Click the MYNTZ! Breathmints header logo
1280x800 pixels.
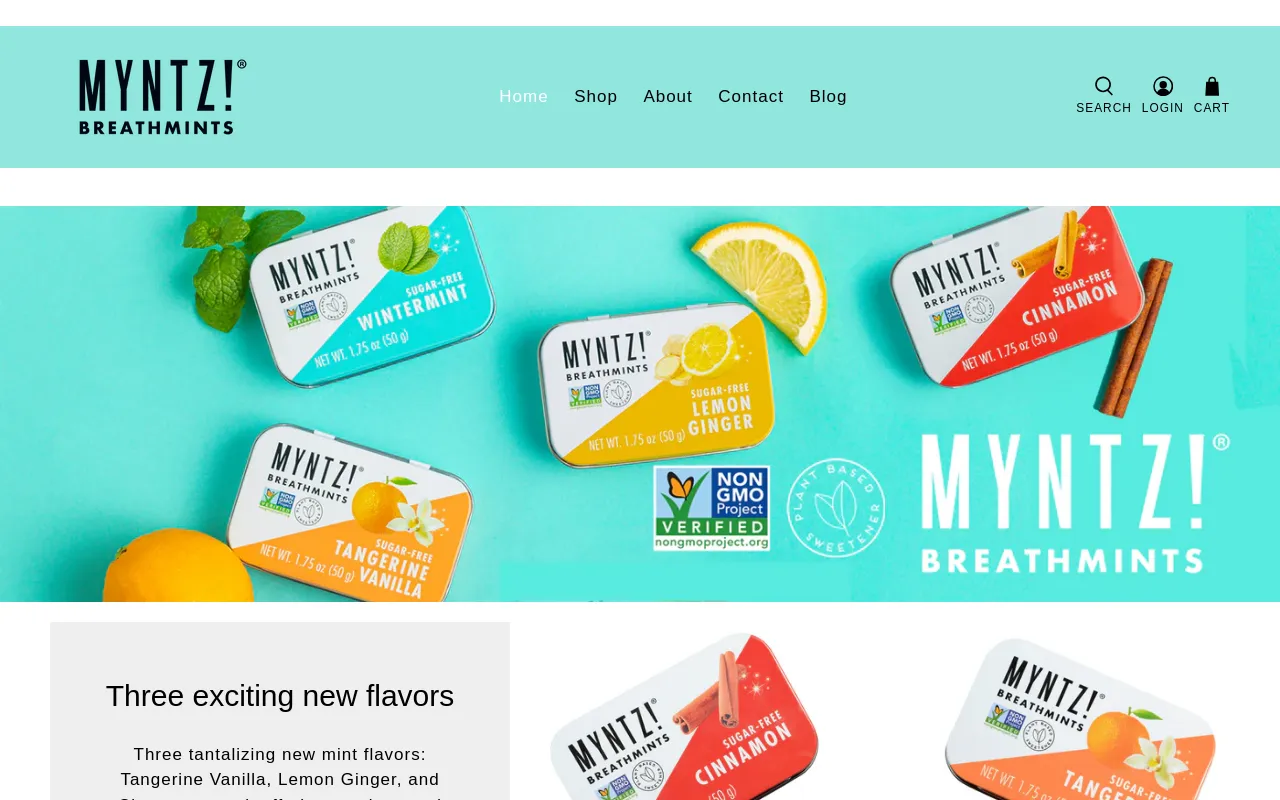(163, 97)
